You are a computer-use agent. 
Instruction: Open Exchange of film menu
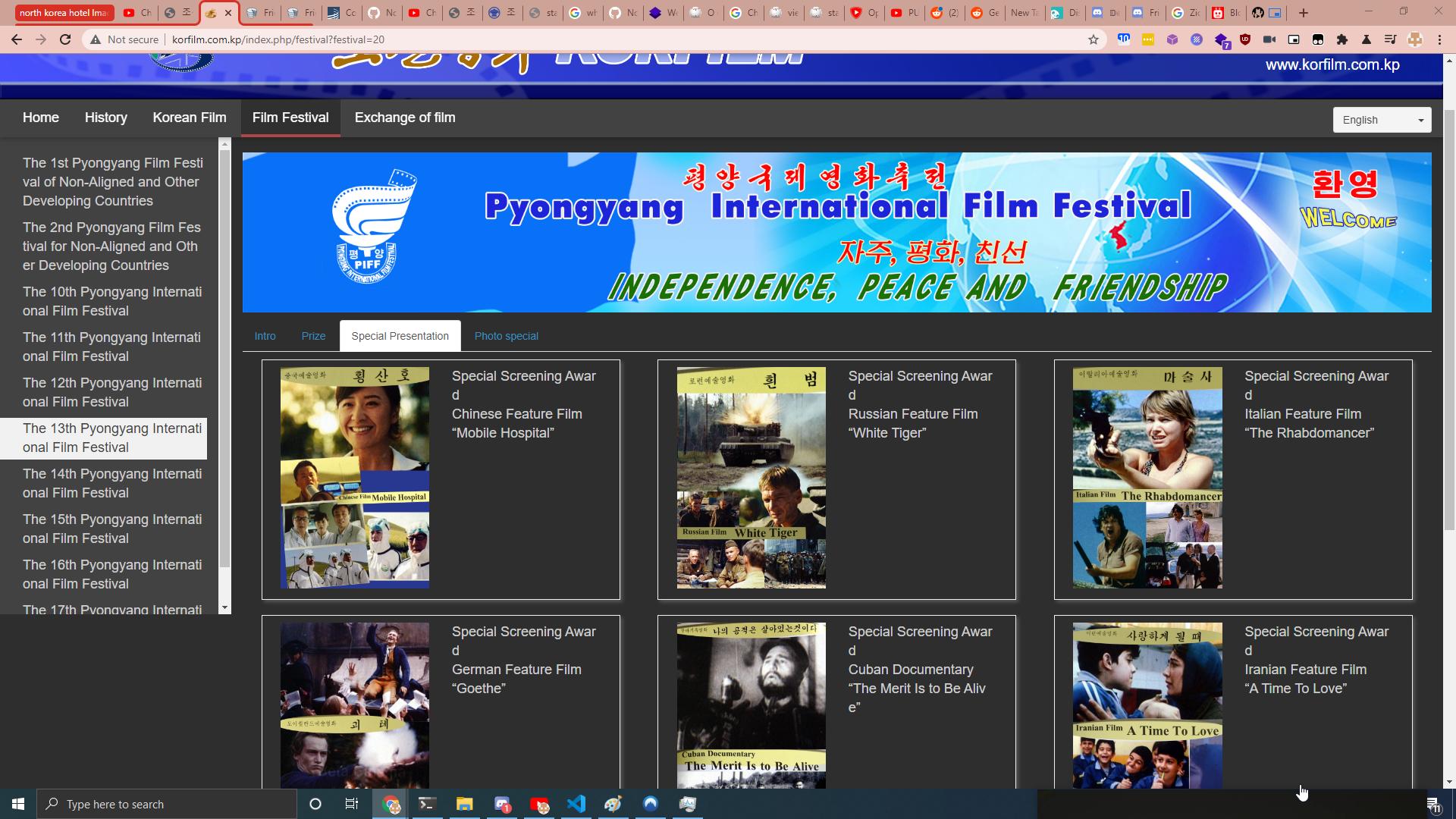tap(404, 118)
